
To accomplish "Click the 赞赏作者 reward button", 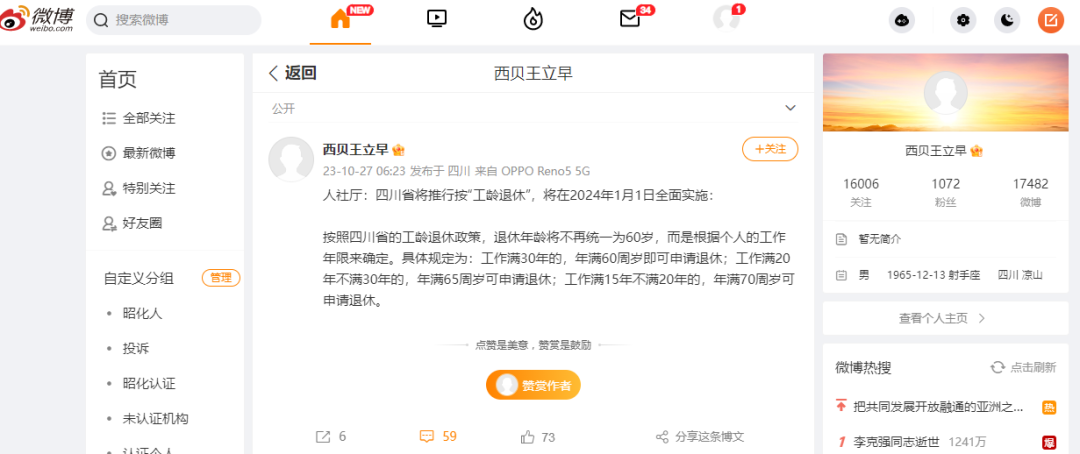I will (533, 385).
